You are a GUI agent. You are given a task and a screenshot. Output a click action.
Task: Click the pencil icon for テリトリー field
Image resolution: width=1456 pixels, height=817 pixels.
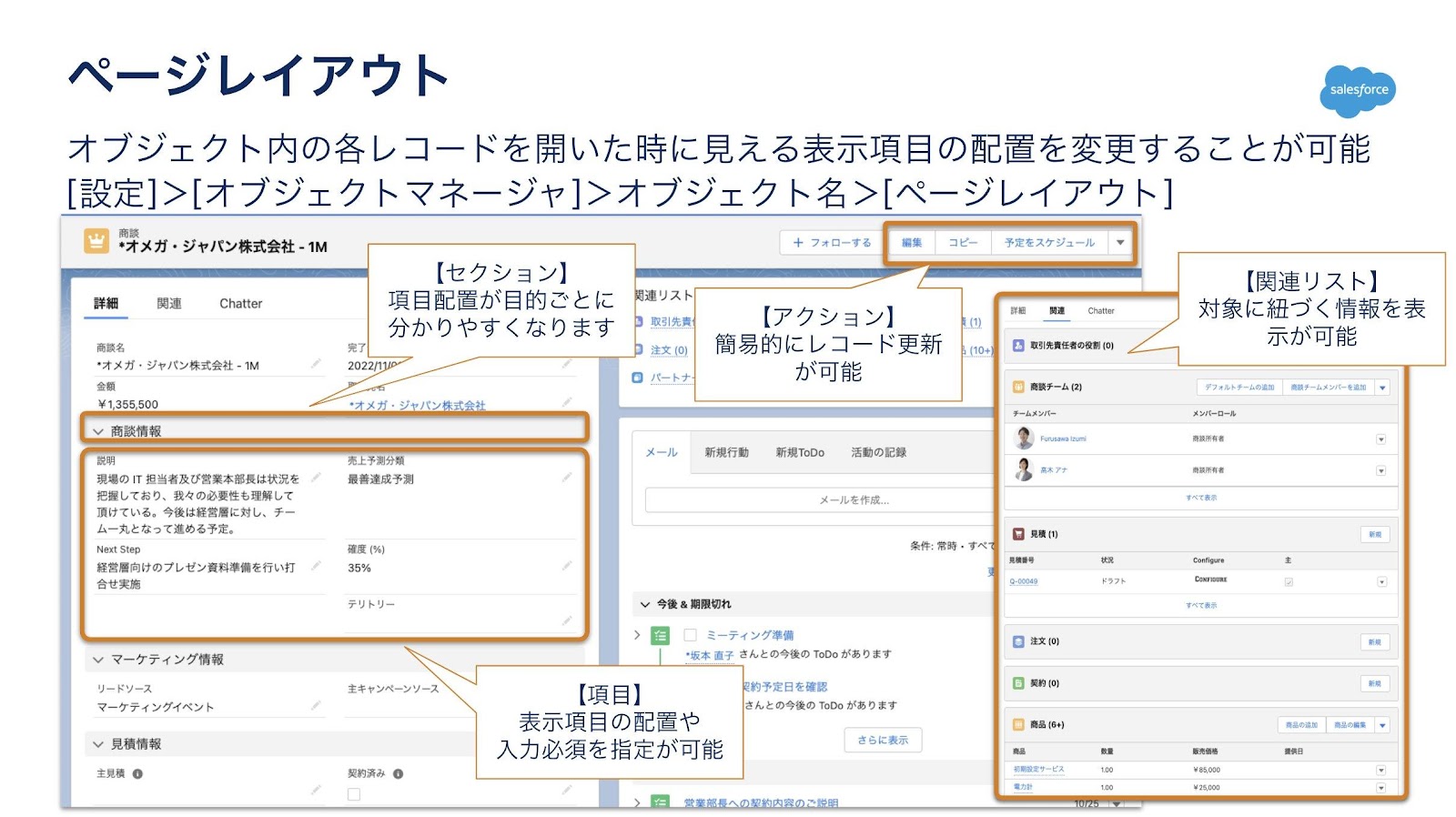[566, 620]
